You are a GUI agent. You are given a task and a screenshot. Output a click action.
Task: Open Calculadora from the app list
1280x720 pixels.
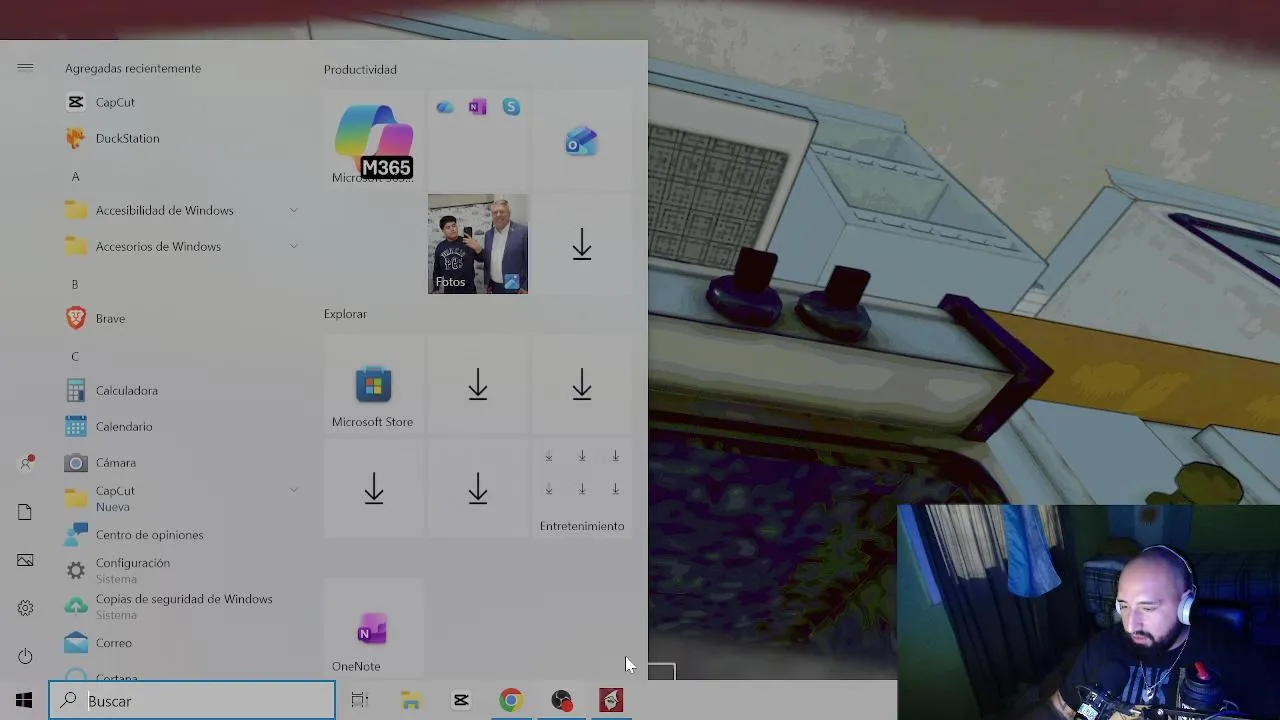coord(180,390)
